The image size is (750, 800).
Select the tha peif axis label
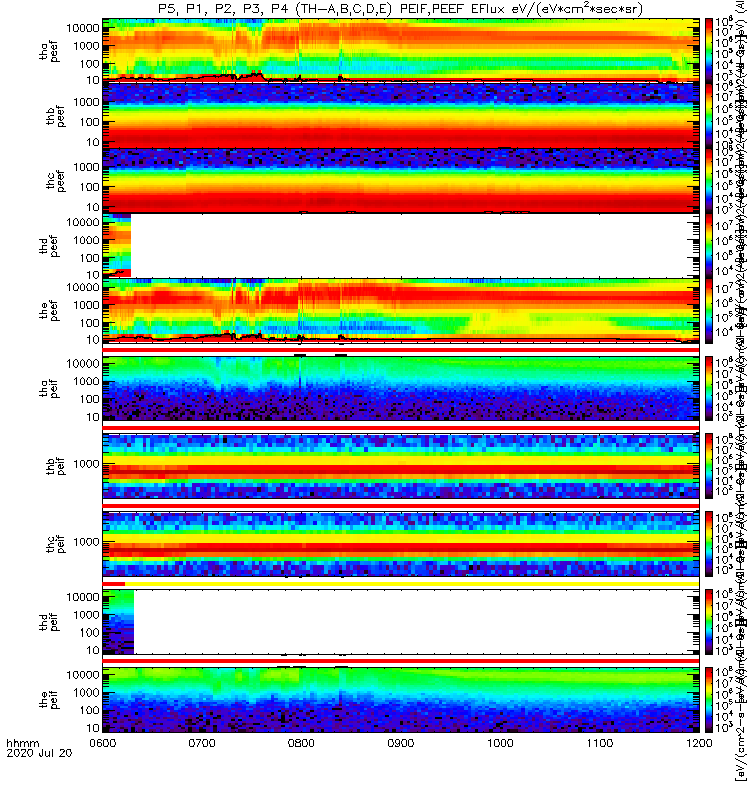click(49, 388)
